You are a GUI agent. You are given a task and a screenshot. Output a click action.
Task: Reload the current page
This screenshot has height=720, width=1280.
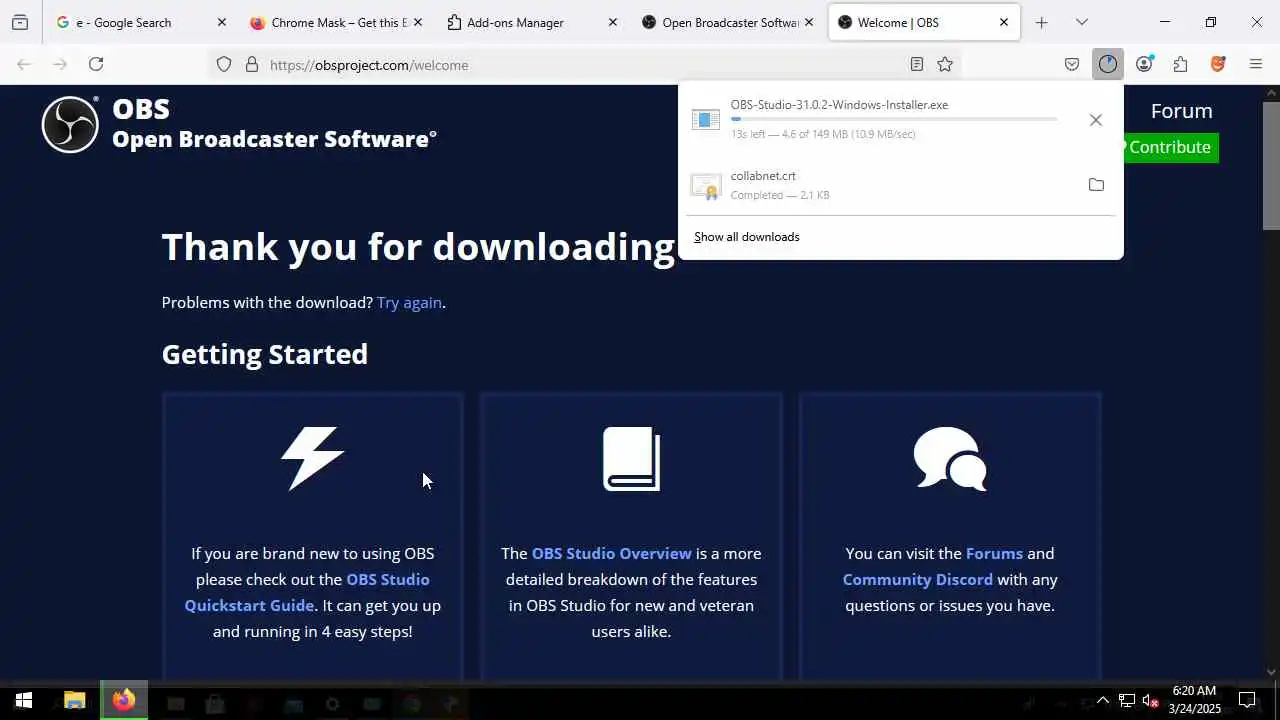[96, 64]
